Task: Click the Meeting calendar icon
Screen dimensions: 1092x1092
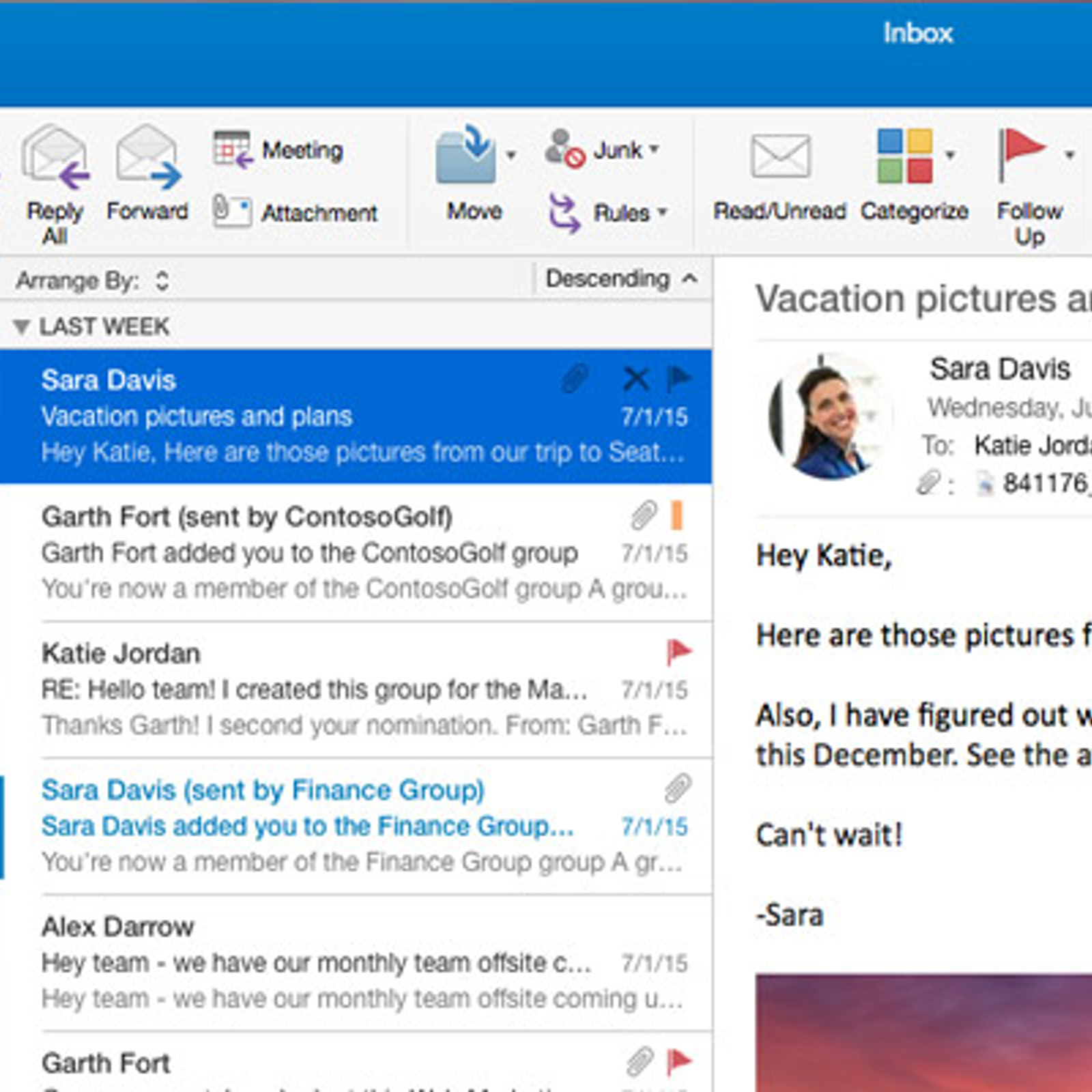Action: point(233,149)
